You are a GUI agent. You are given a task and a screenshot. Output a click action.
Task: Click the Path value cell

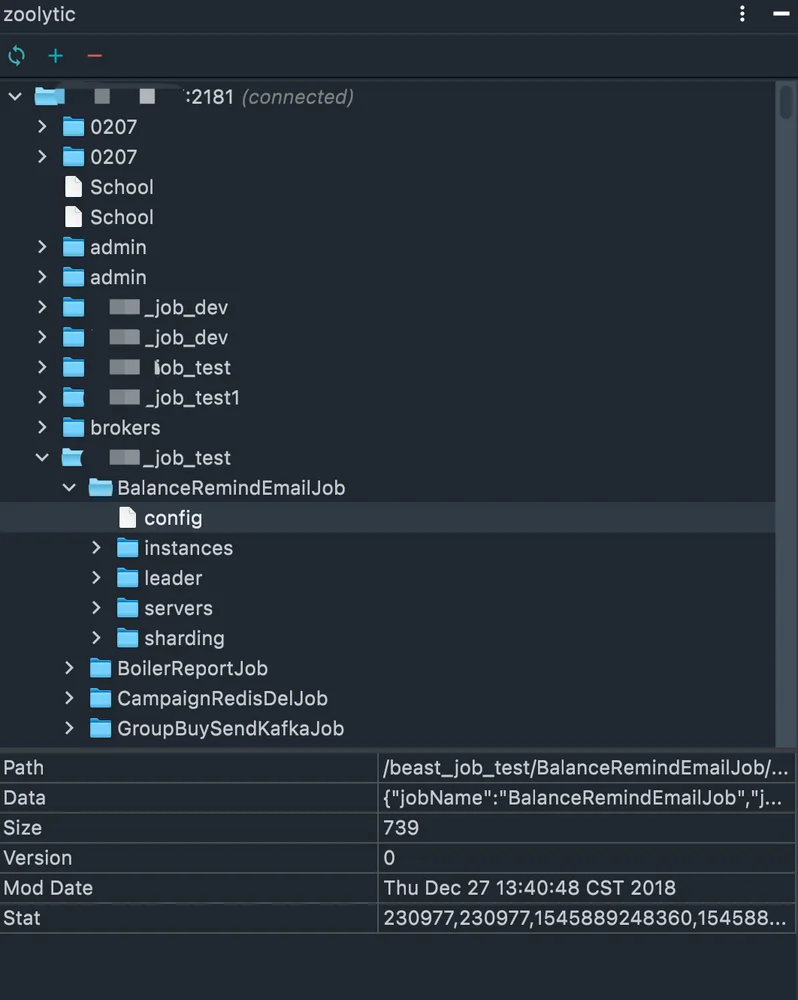586,768
